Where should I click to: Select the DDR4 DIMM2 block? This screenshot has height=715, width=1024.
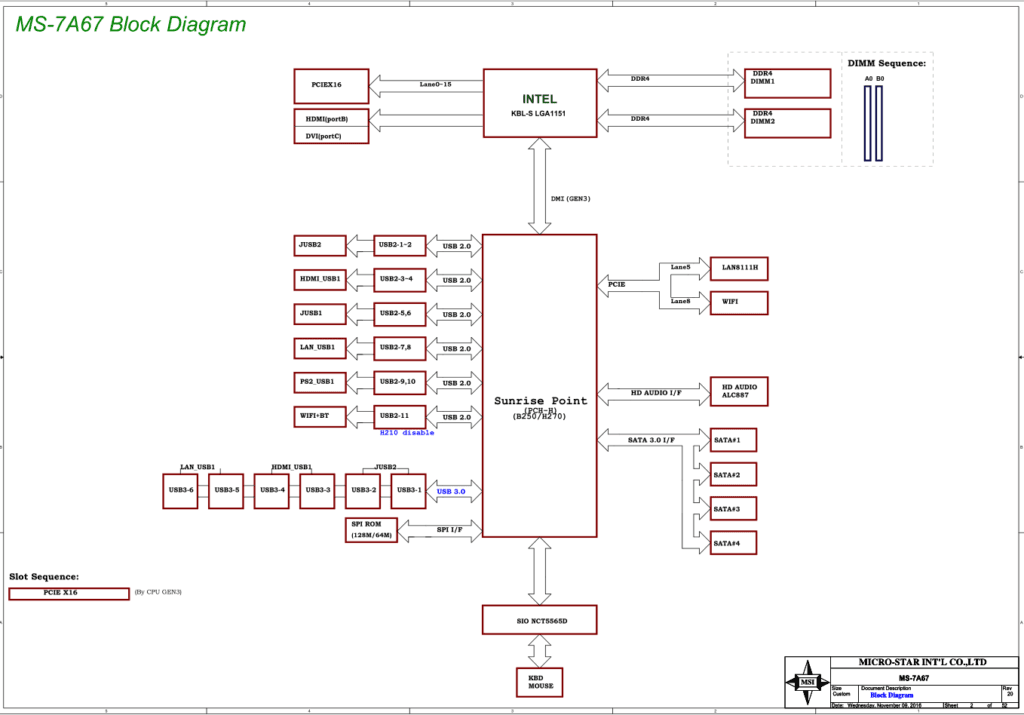pyautogui.click(x=788, y=123)
